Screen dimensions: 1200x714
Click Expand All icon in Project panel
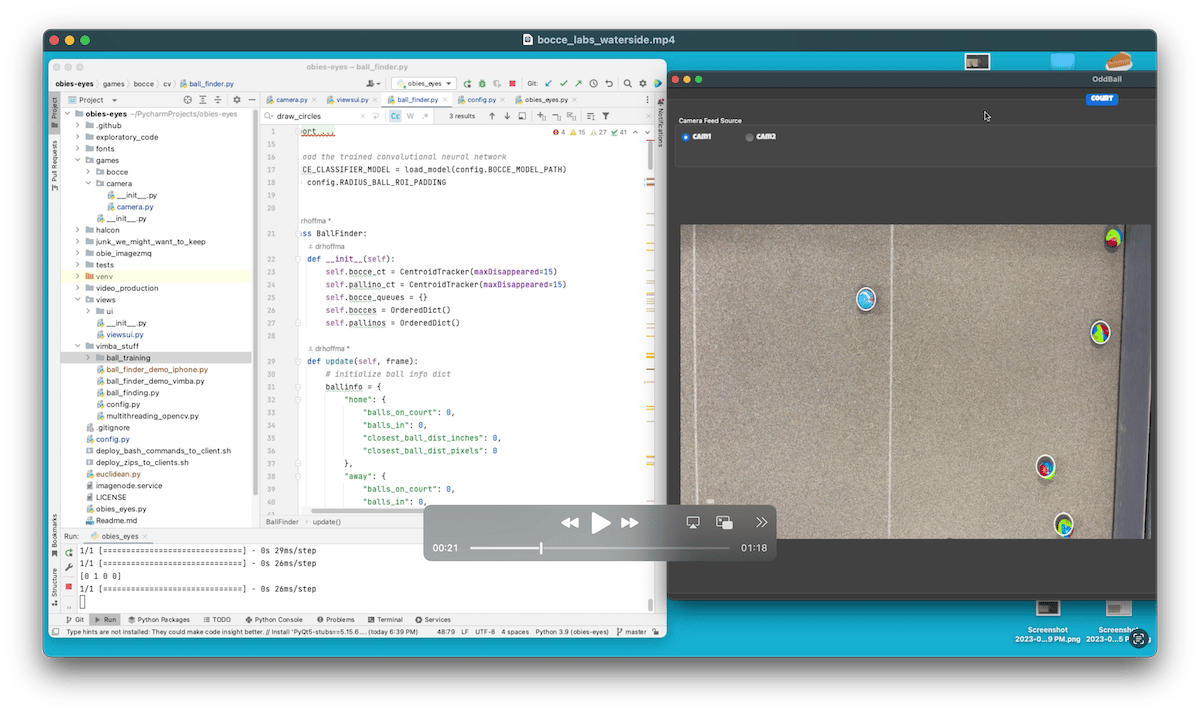[x=203, y=100]
